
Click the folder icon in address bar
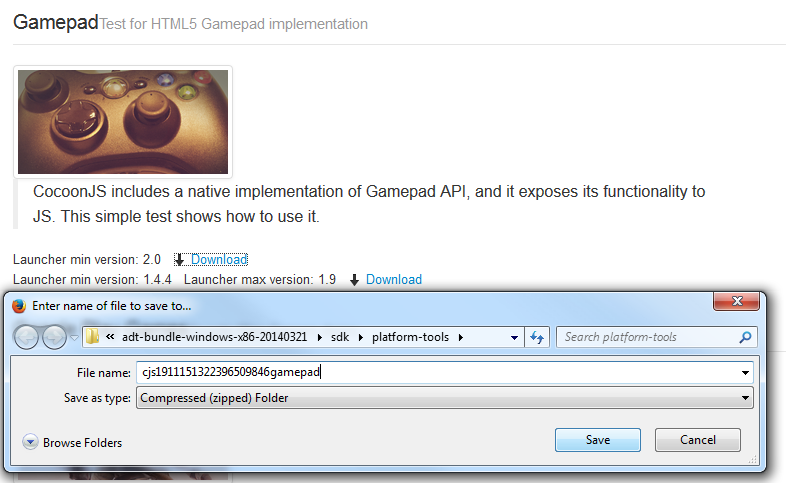tap(93, 337)
